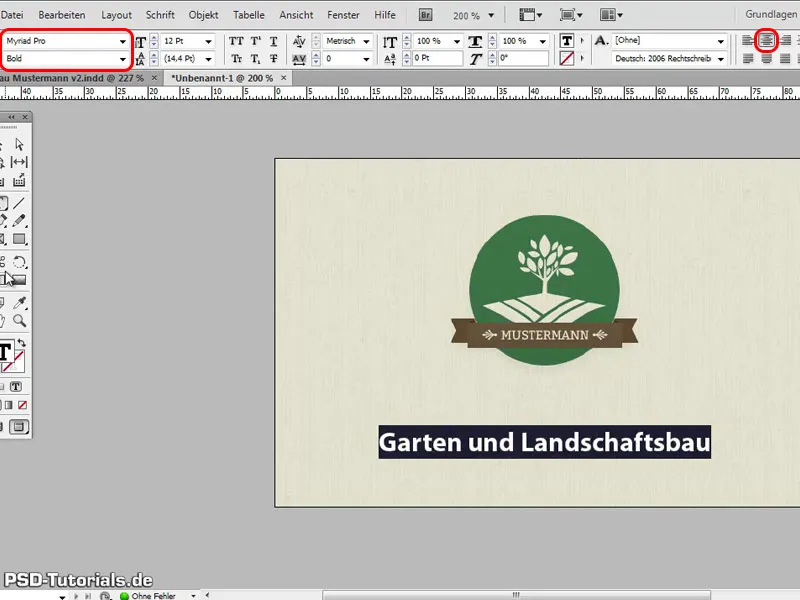800x600 pixels.
Task: Open the Tabelle menu
Action: [x=249, y=15]
